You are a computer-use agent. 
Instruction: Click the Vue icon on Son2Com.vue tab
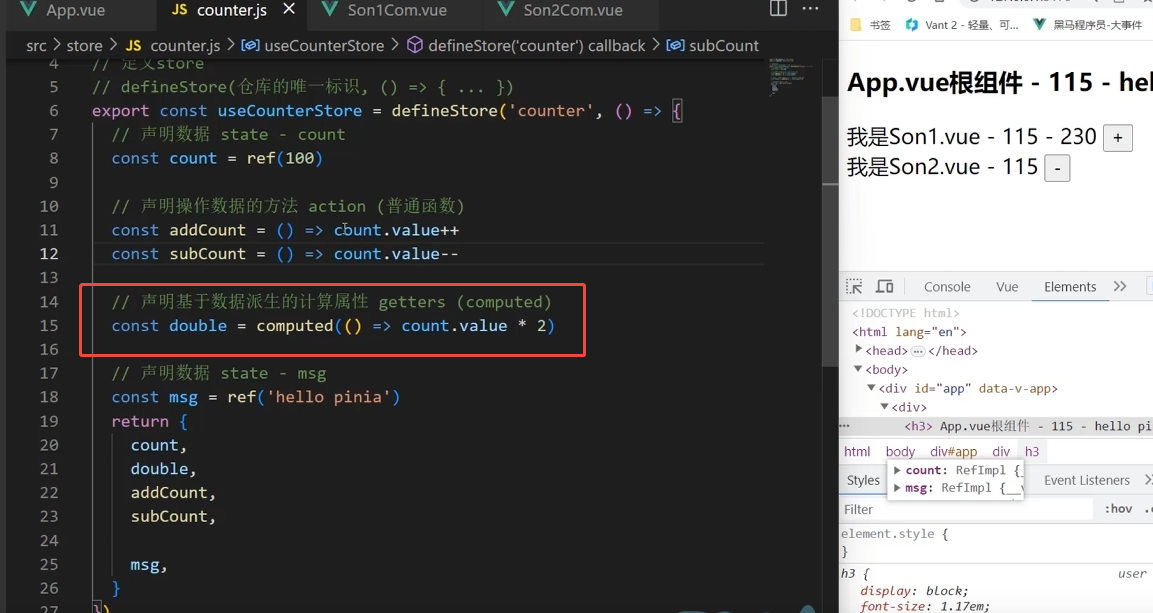[506, 10]
